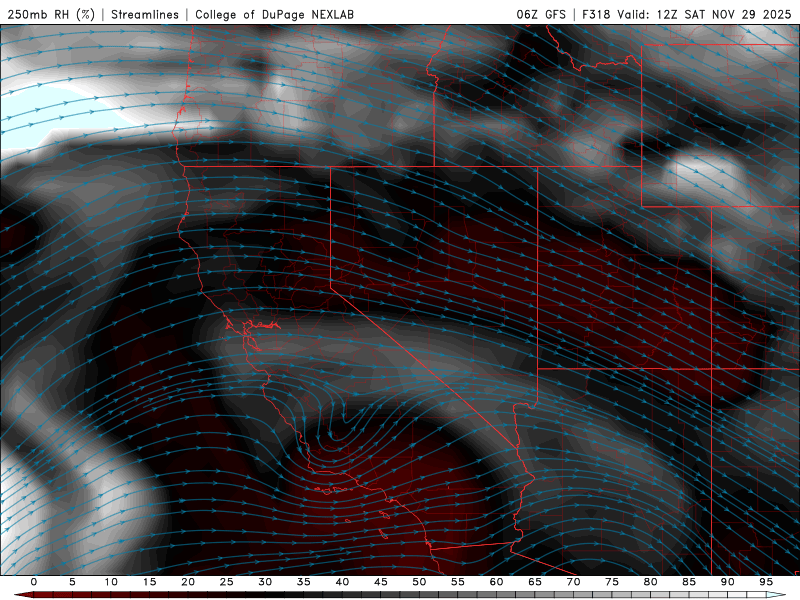The height and width of the screenshot is (600, 800).
Task: Click the "25" colorbar scale label
Action: tap(227, 582)
